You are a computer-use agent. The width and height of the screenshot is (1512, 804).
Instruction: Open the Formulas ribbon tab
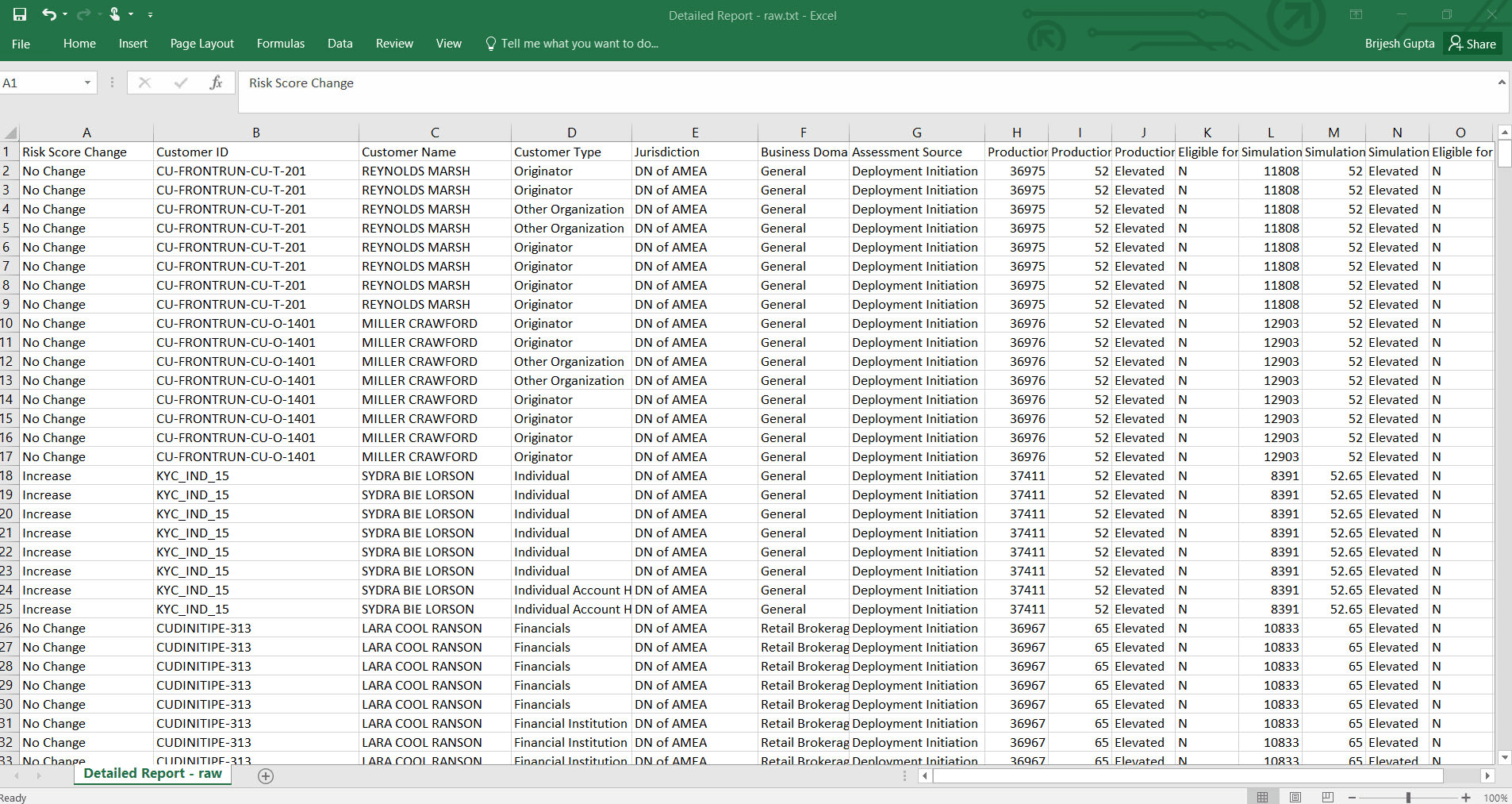280,44
